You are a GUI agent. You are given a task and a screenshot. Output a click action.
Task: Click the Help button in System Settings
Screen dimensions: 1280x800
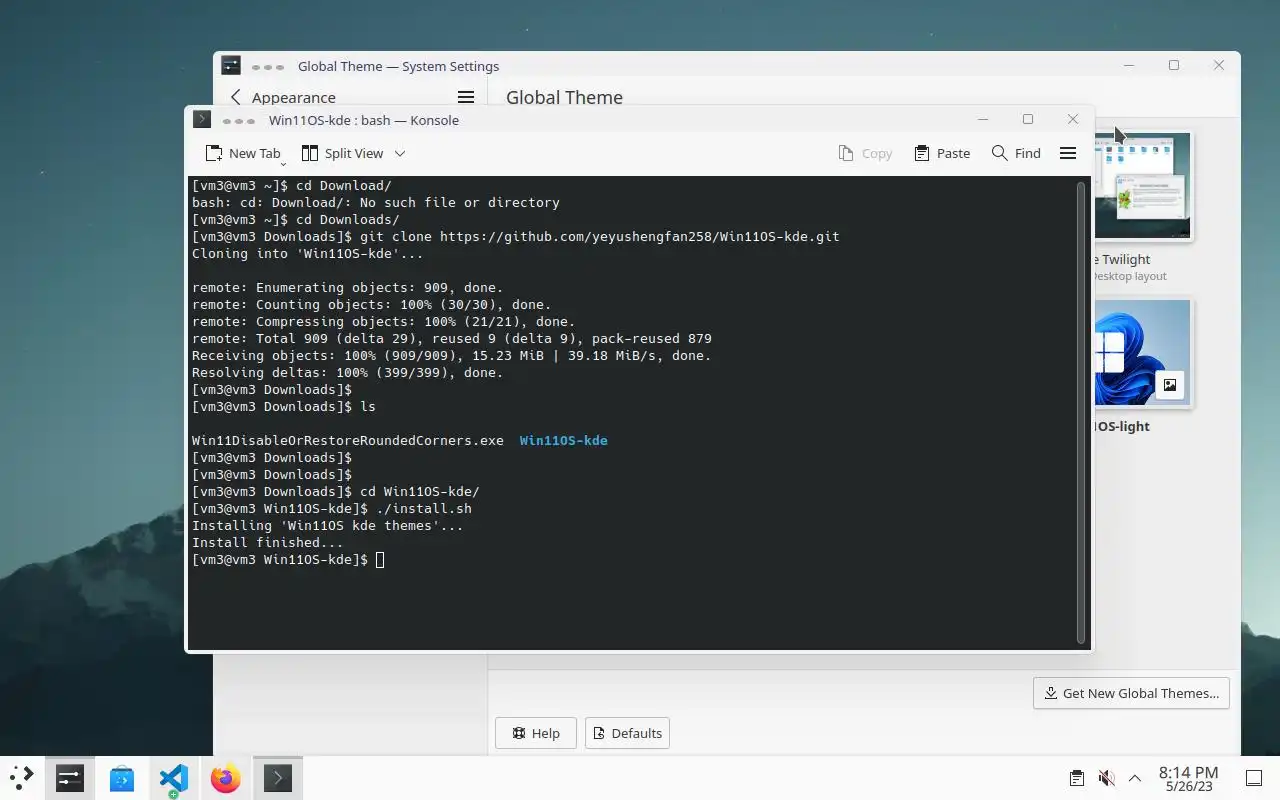[535, 733]
